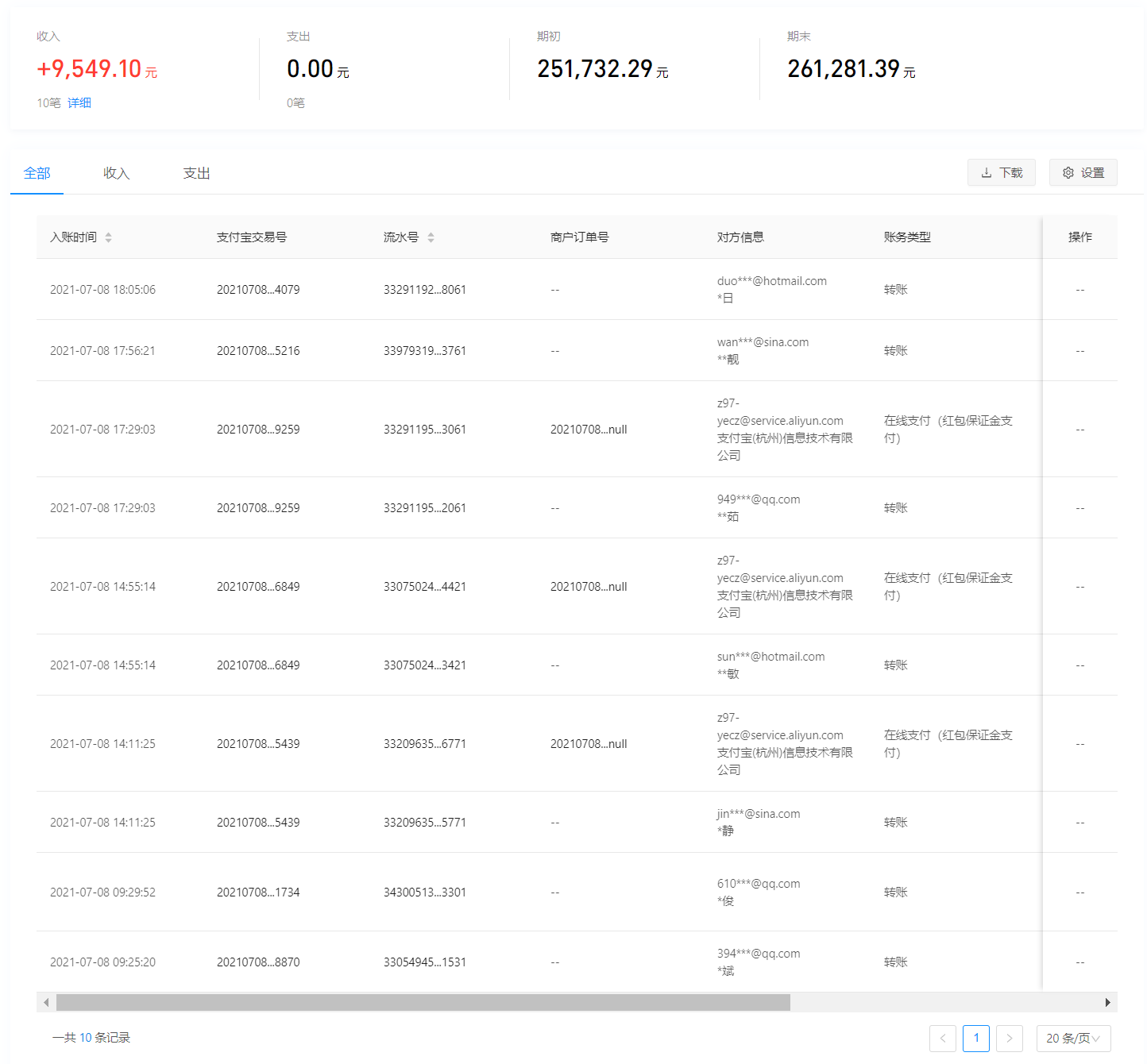Viewport: 1147px width, 1064px height.
Task: Click the horizontal scrollbar thumb
Action: (423, 1002)
